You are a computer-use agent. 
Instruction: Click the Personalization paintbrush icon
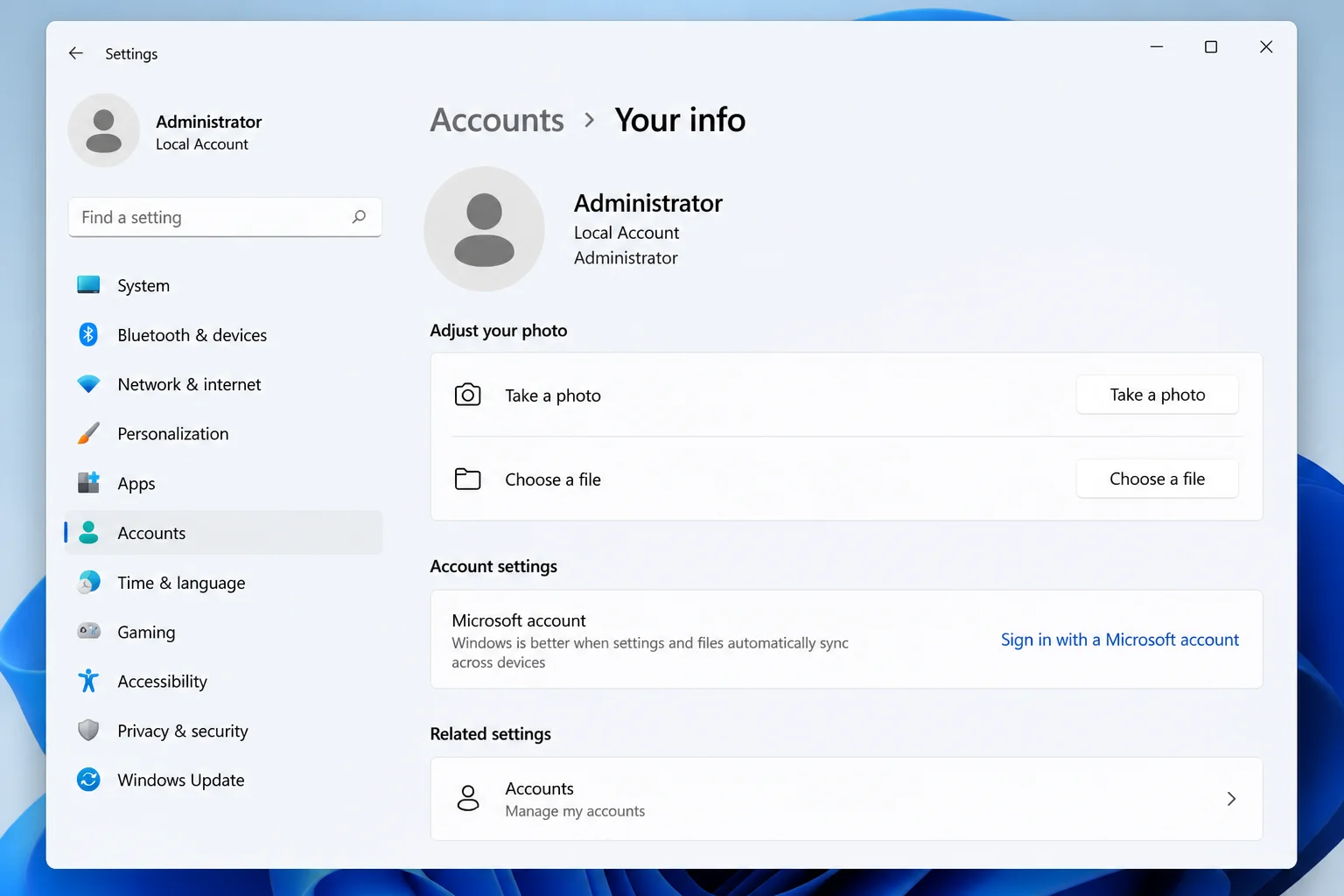coord(88,433)
